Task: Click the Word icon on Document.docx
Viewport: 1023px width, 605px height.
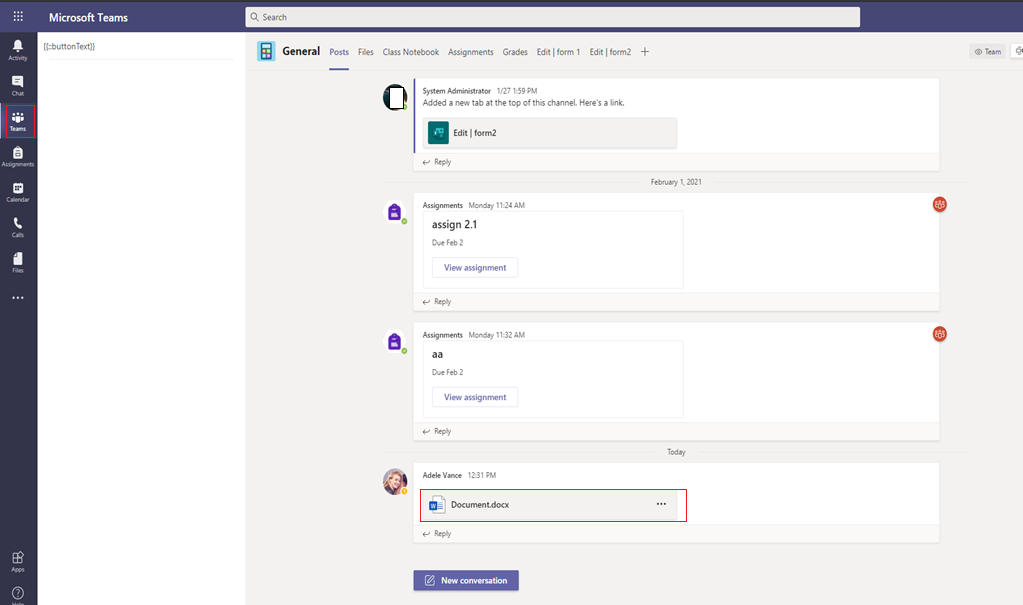Action: [436, 505]
